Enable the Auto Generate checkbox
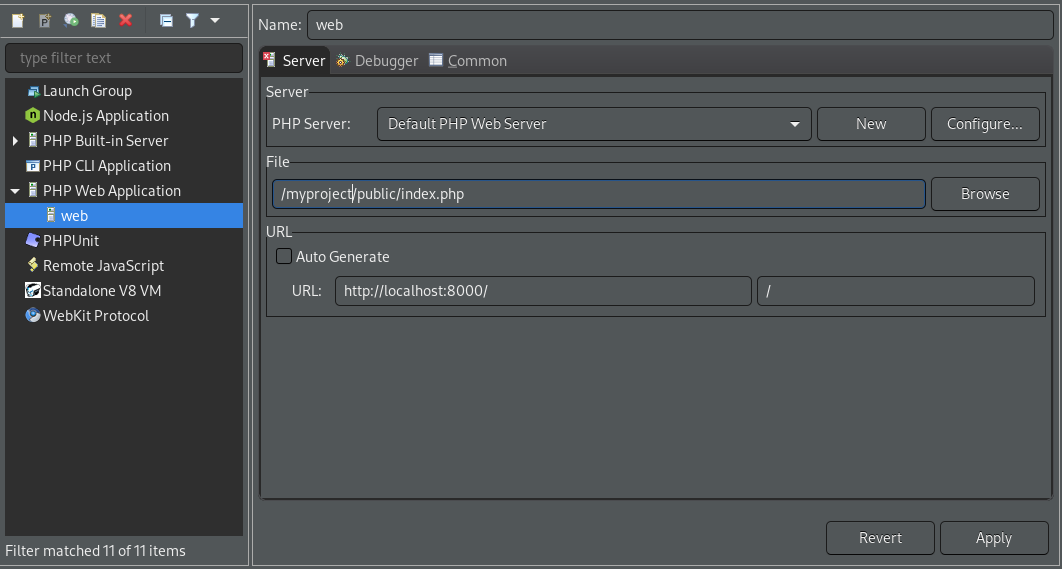Viewport: 1062px width, 569px height. pyautogui.click(x=284, y=257)
